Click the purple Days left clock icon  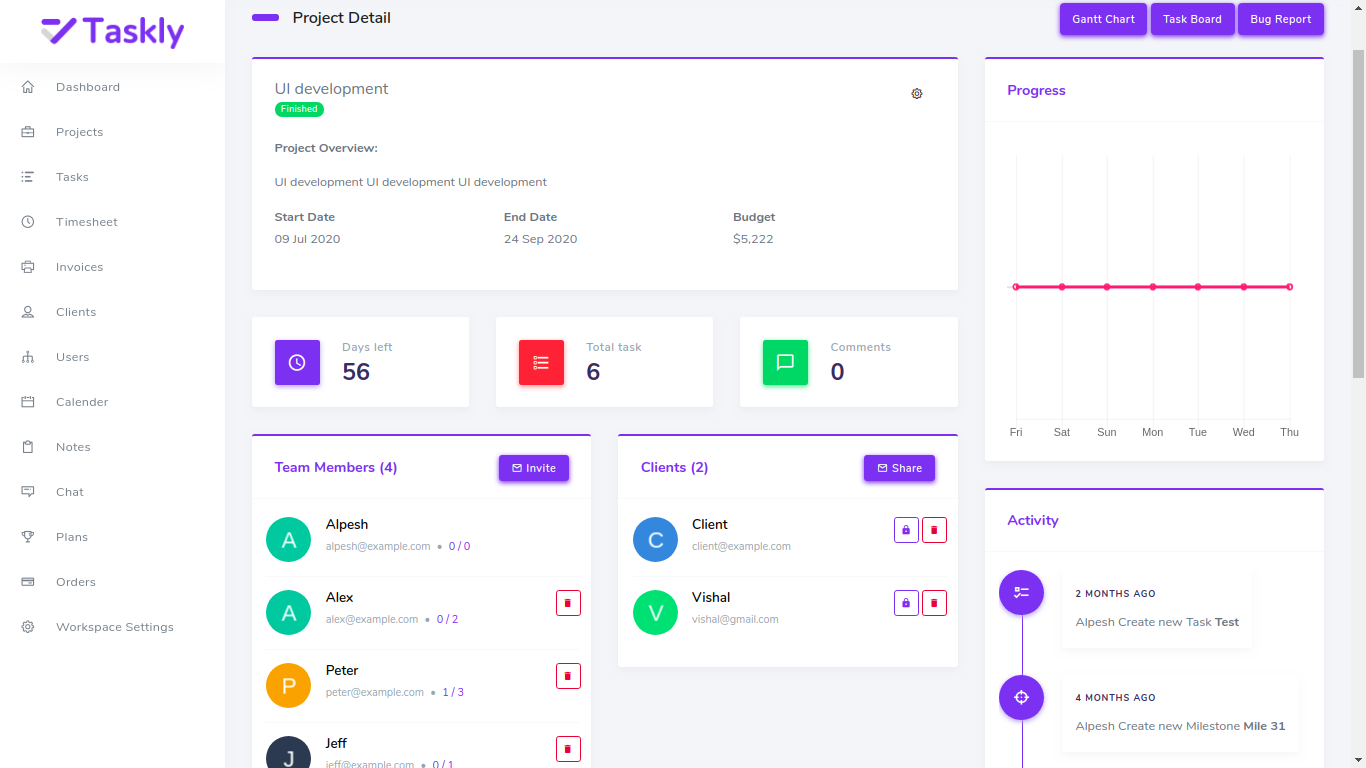click(297, 362)
